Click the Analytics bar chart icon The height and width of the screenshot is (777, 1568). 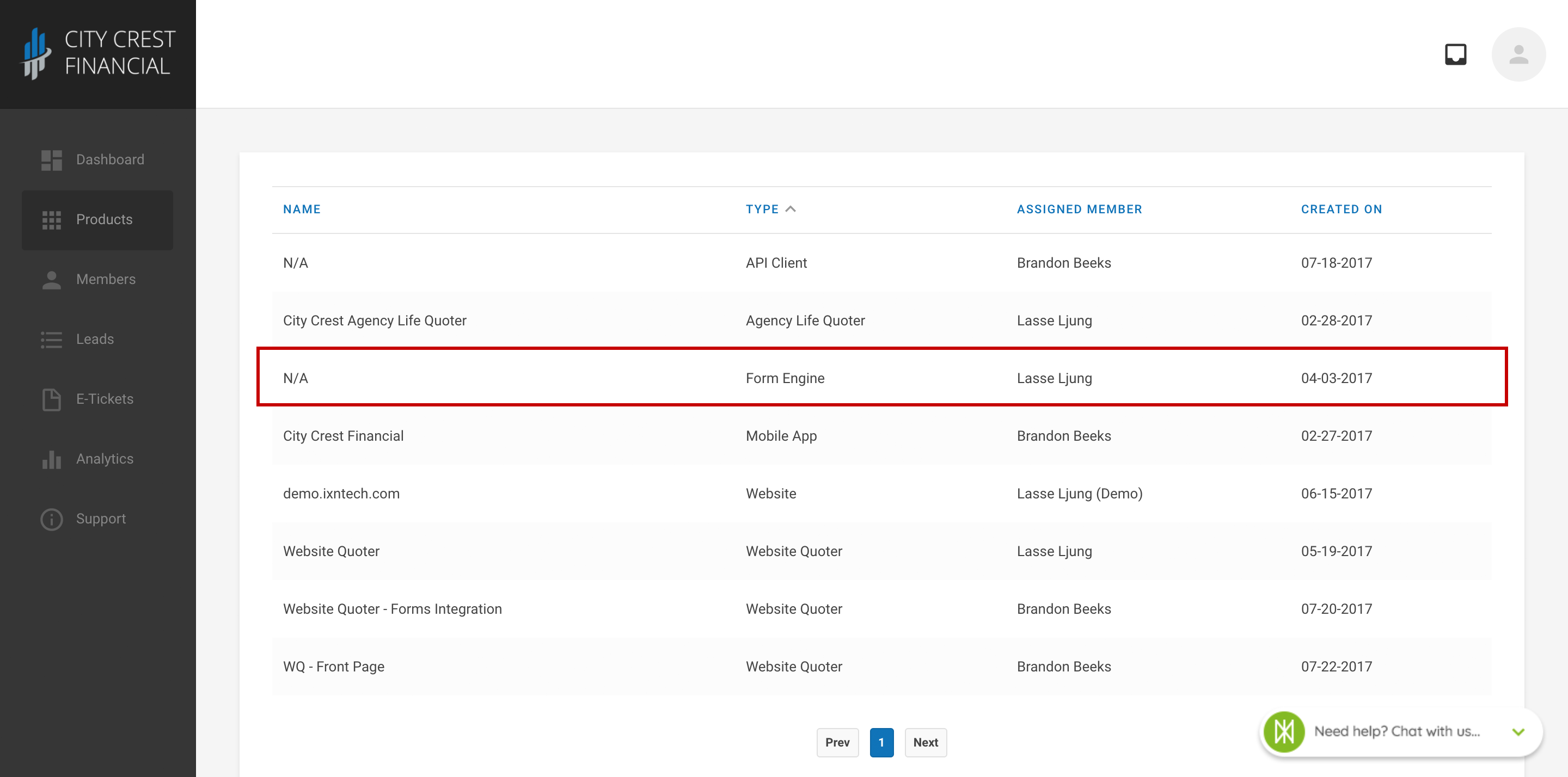(52, 459)
